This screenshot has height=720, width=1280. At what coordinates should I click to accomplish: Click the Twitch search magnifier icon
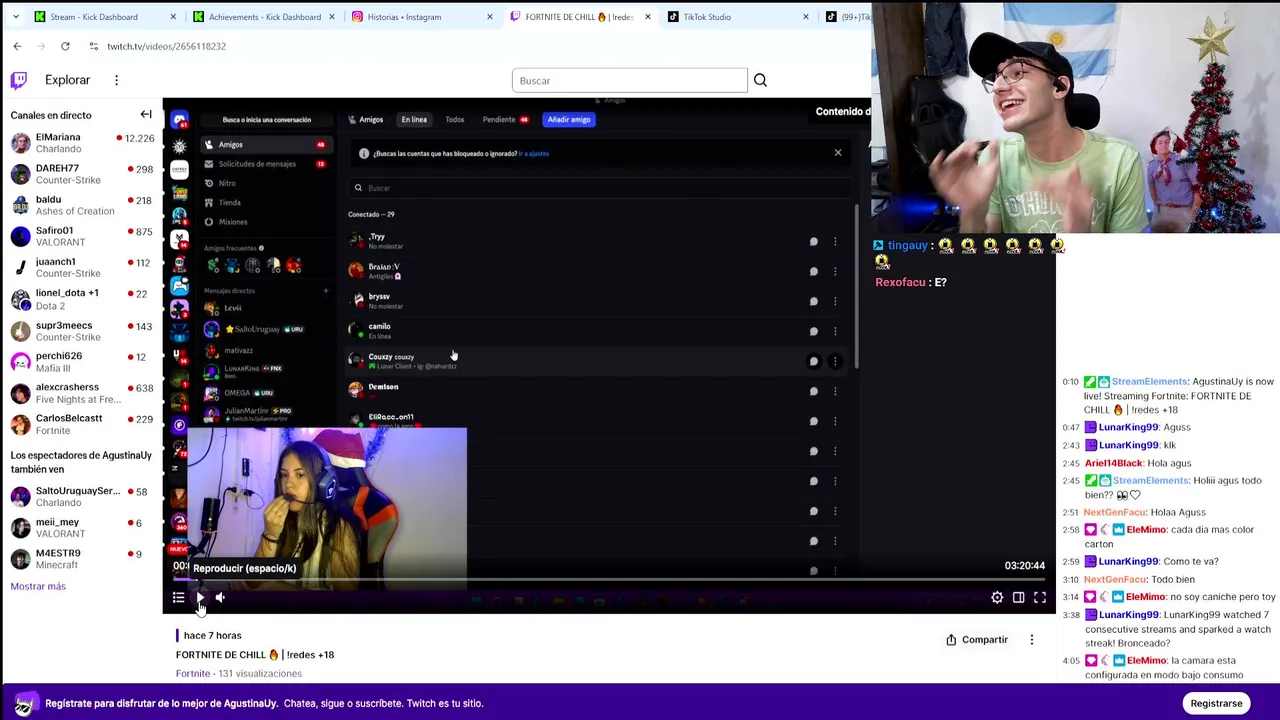click(x=760, y=80)
